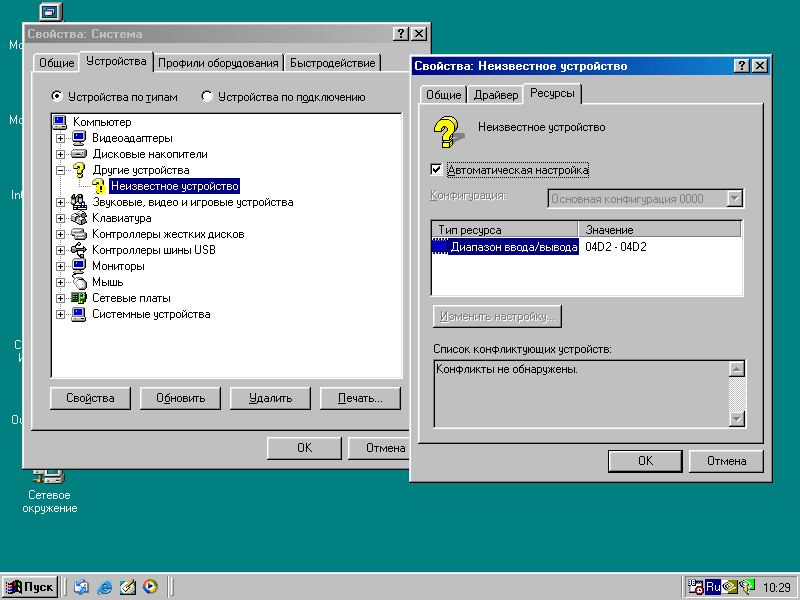Click Дисковые накопители category icon
Screen dimensions: 800x600
79,154
